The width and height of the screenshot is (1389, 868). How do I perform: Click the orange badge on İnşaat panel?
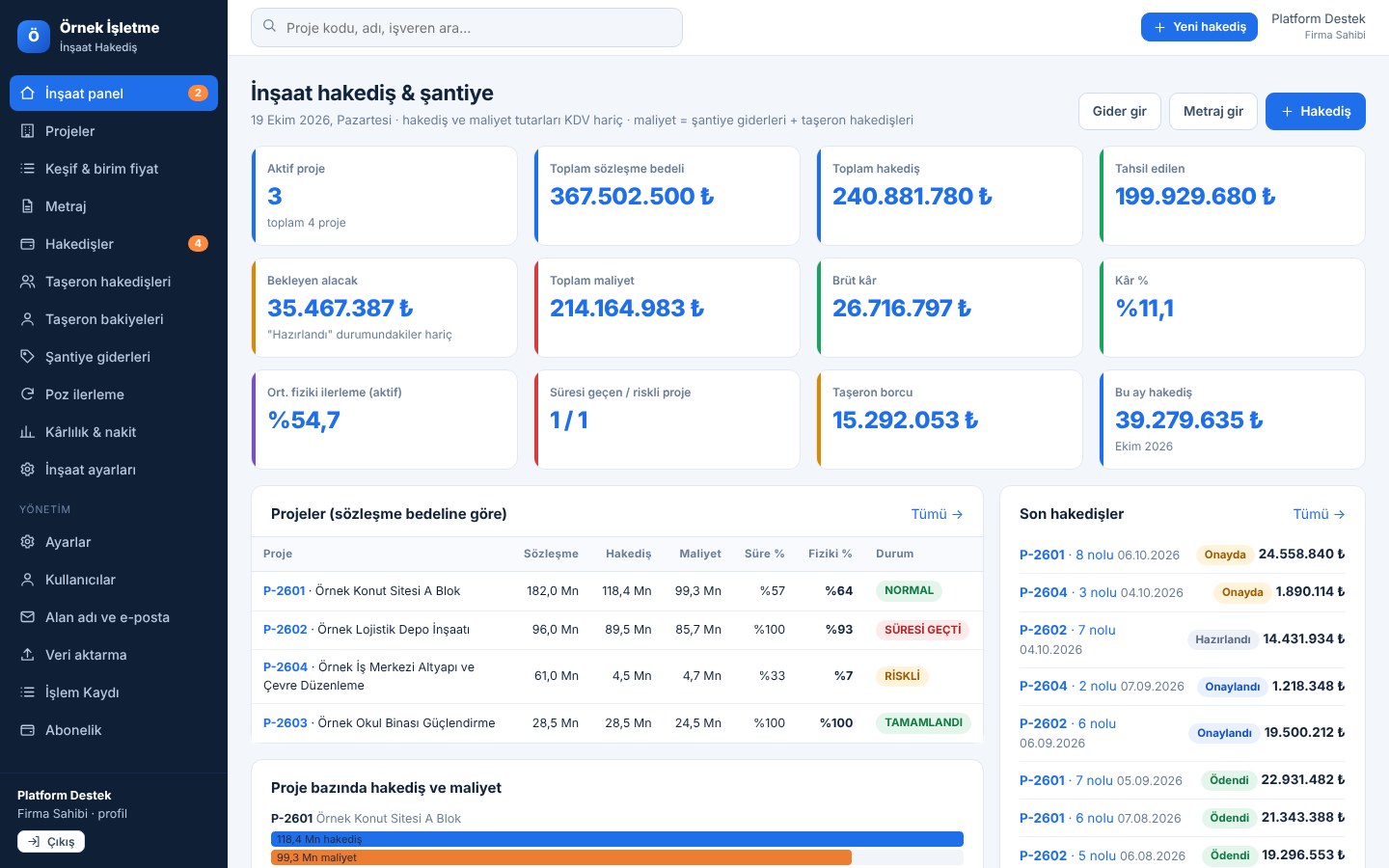click(x=198, y=94)
